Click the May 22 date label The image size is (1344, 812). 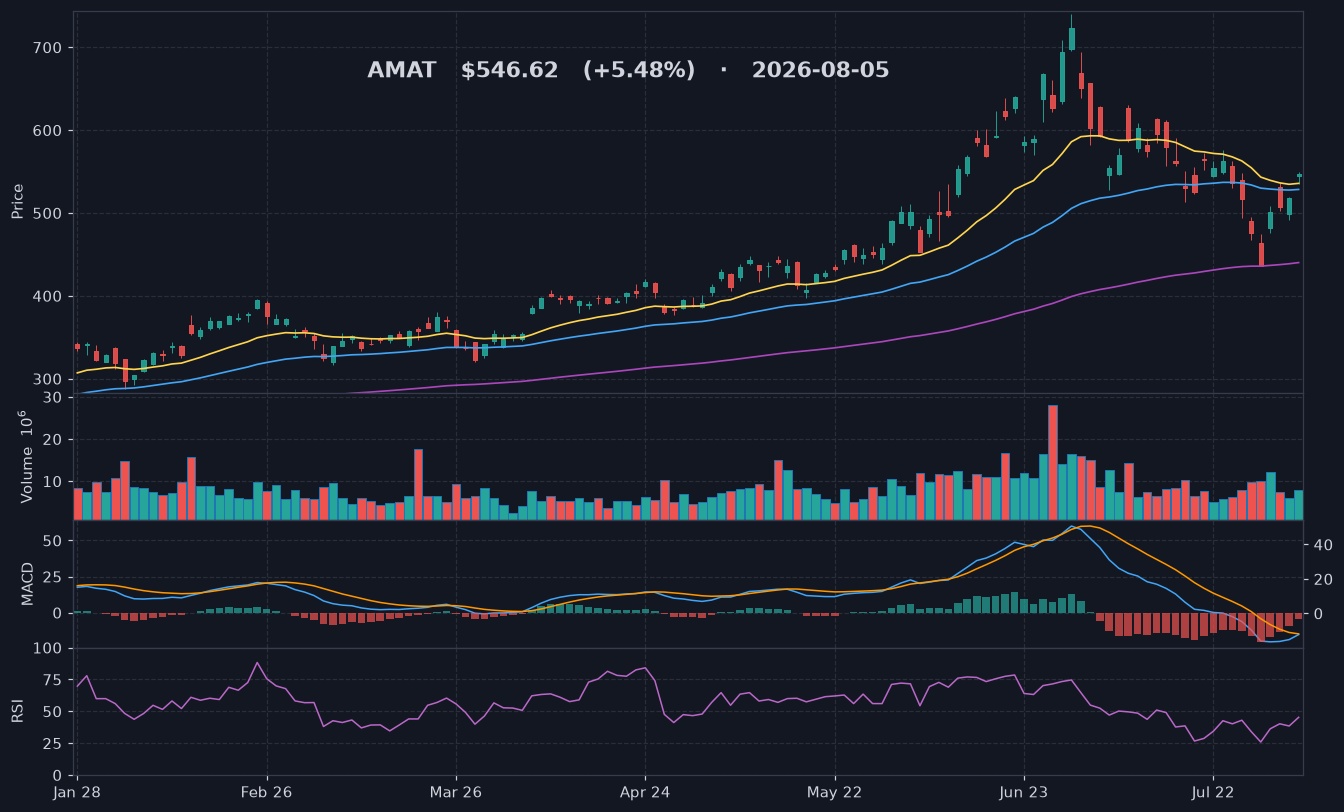click(834, 792)
